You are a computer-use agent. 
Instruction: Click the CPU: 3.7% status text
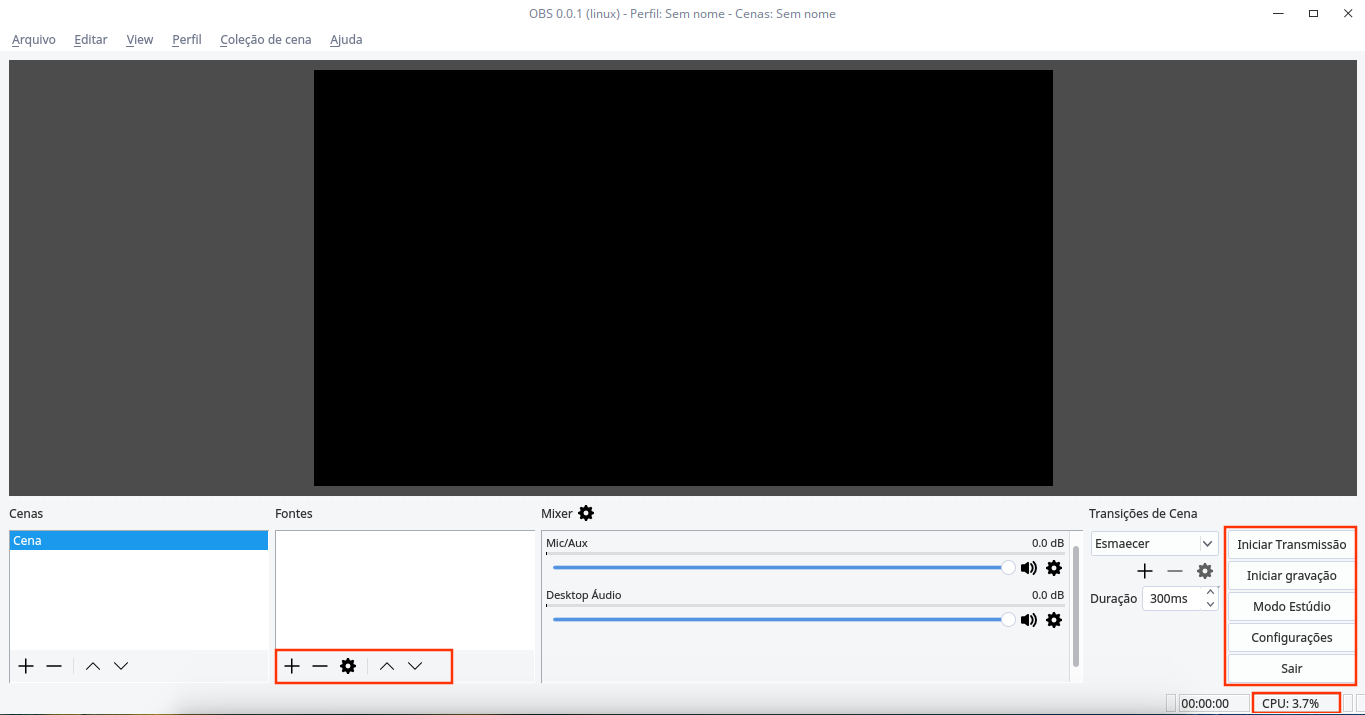point(1291,704)
